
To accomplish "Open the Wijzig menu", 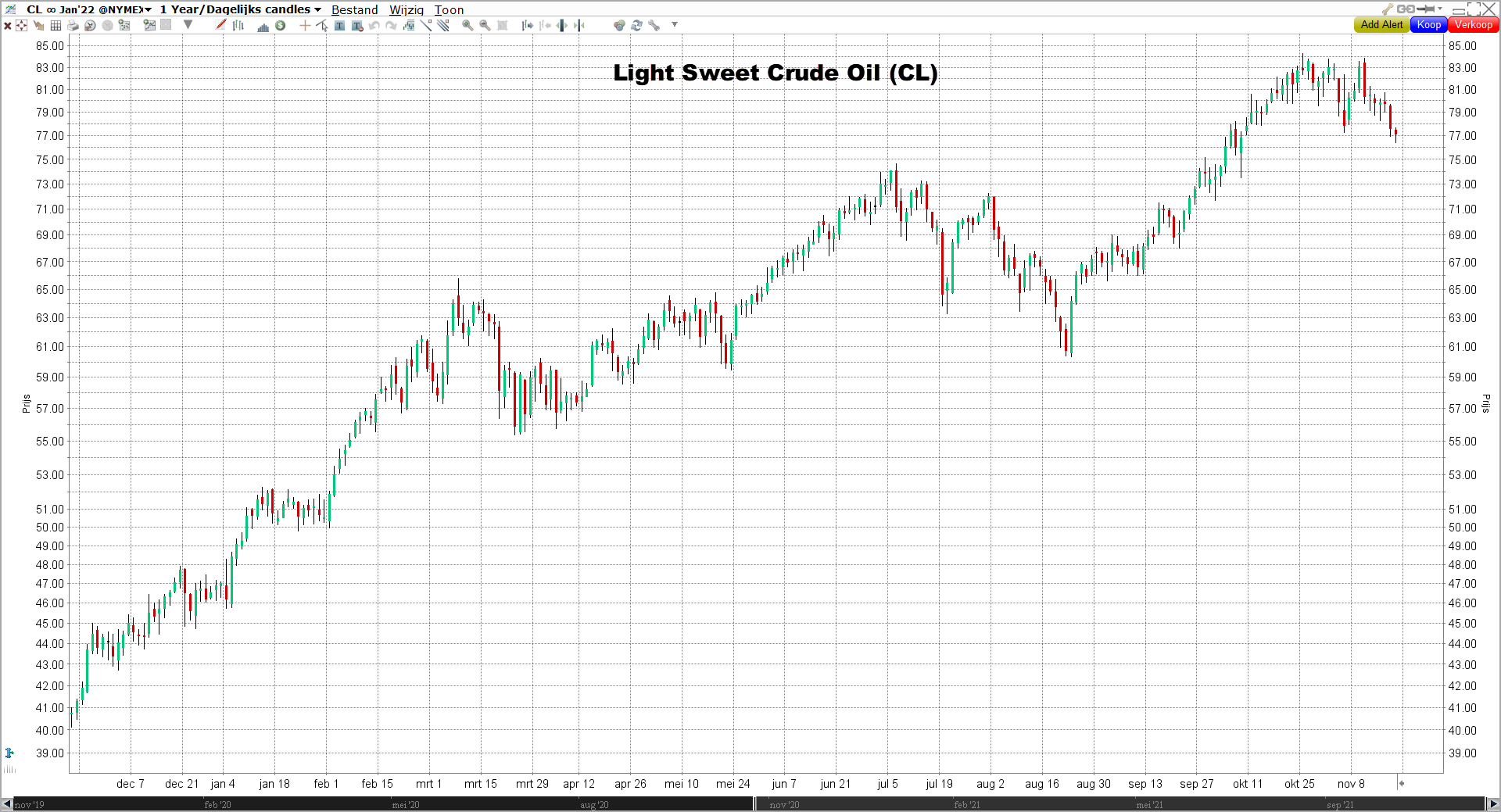I will click(x=407, y=10).
